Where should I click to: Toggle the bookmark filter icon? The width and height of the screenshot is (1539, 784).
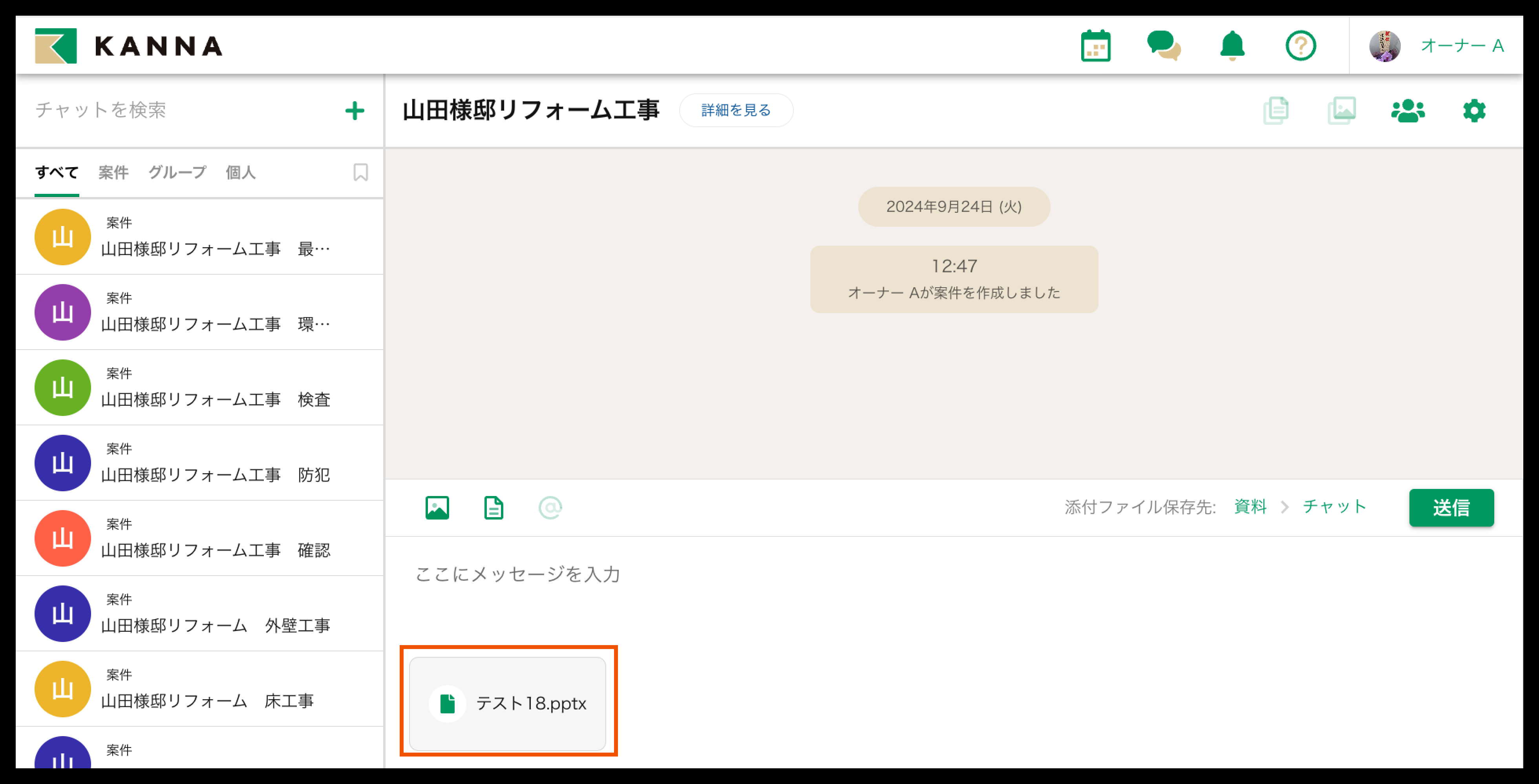360,173
